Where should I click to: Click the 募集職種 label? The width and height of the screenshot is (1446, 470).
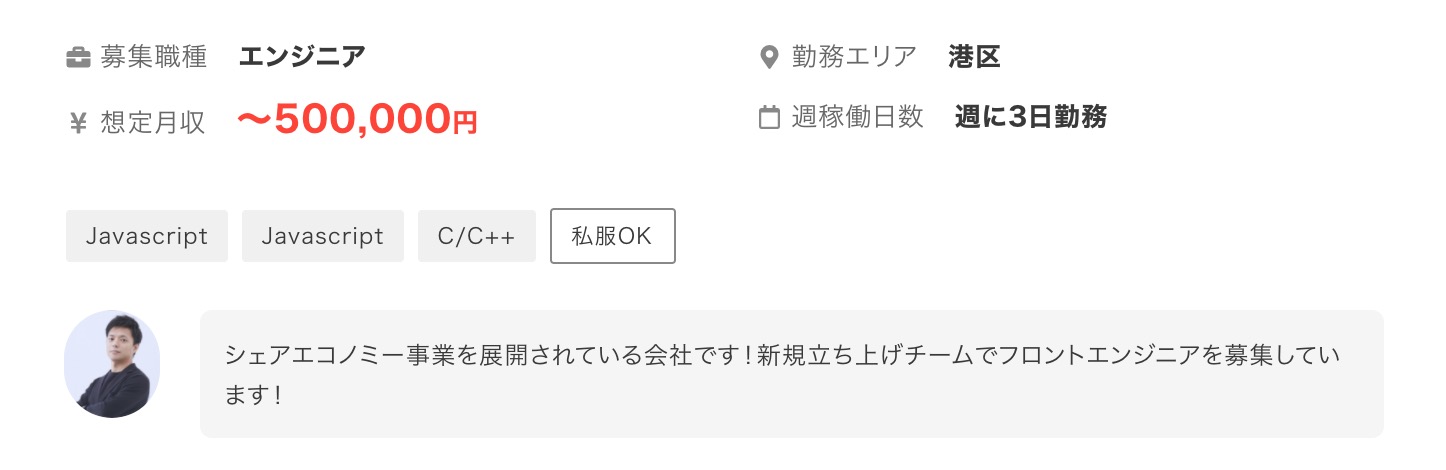(x=153, y=57)
